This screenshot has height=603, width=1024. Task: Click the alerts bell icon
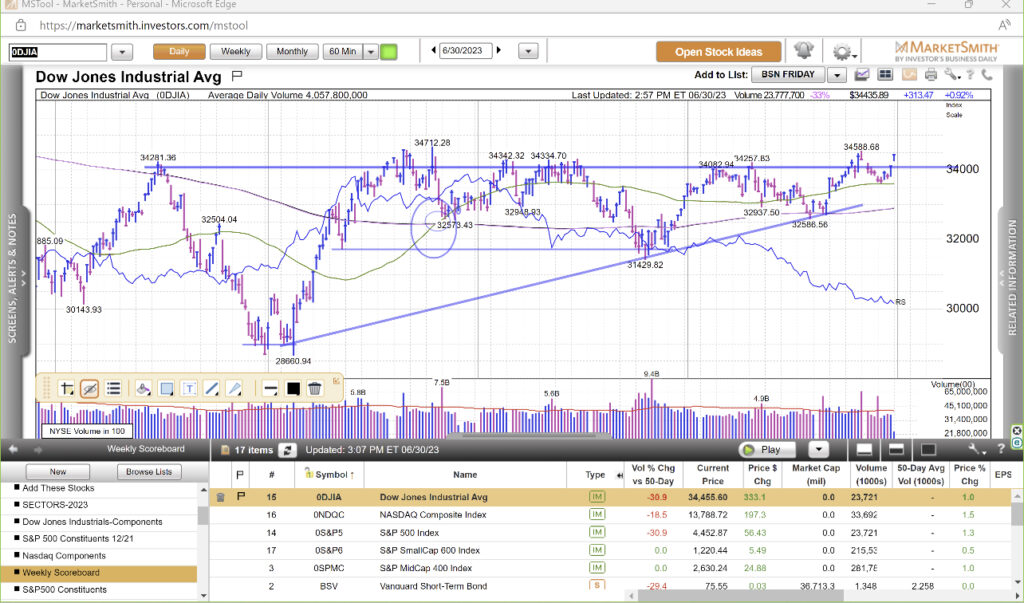coord(803,51)
